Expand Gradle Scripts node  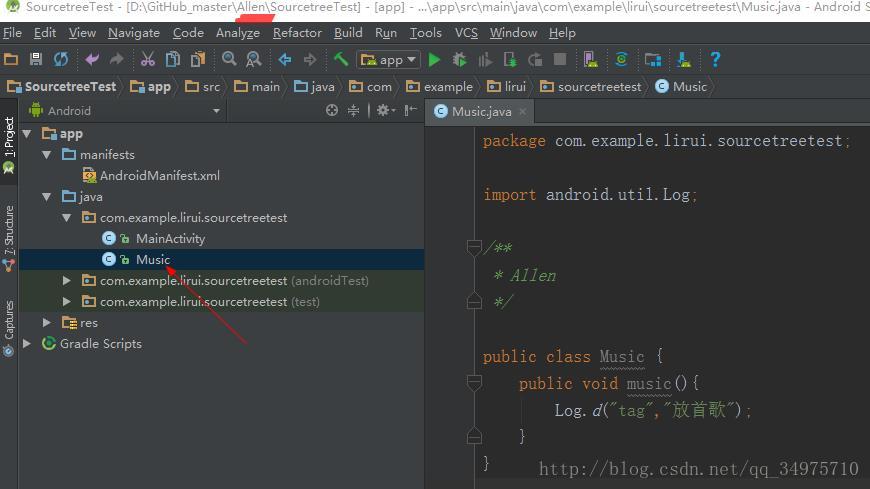tap(27, 344)
